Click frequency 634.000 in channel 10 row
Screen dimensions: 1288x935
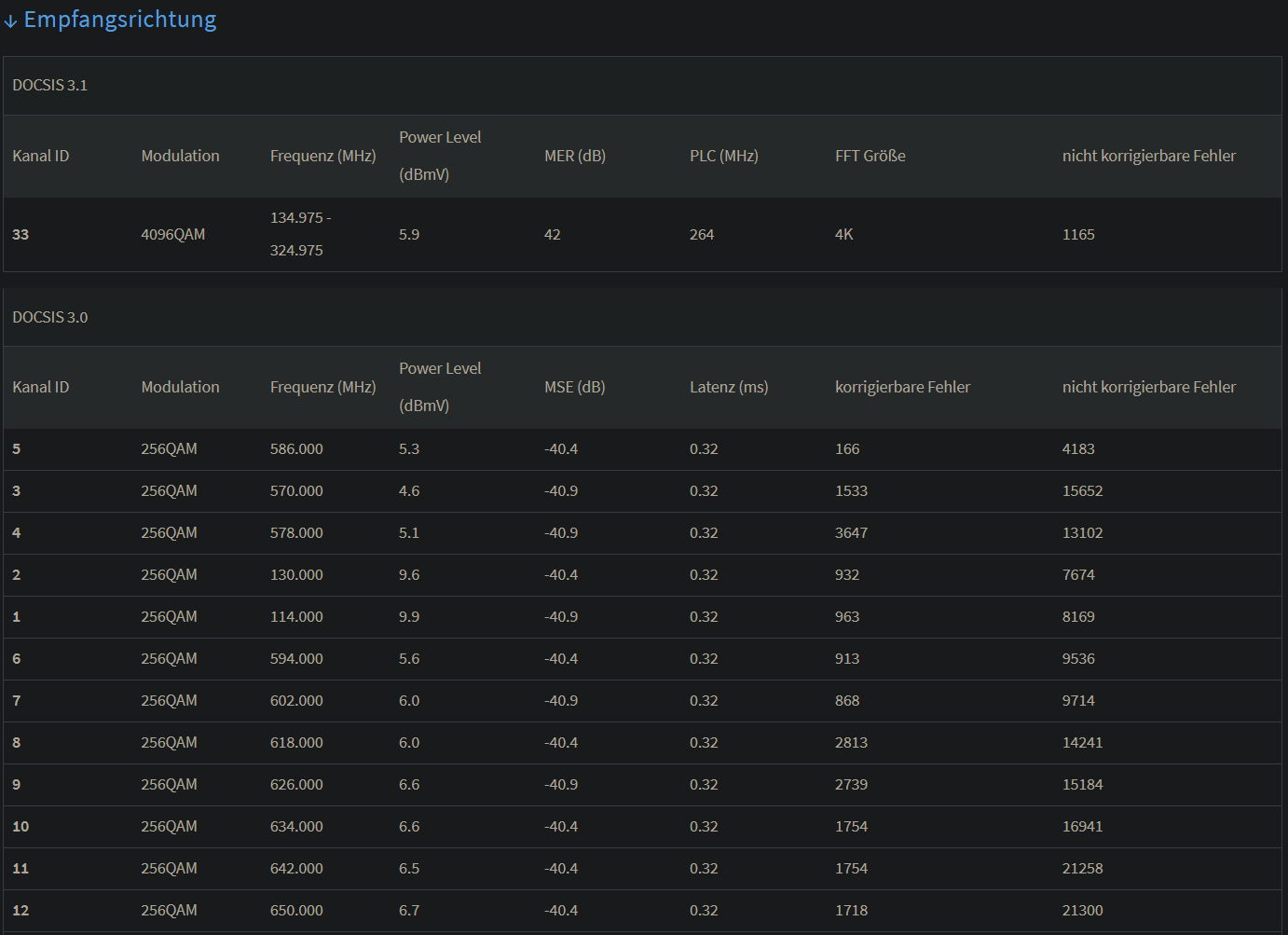pyautogui.click(x=296, y=826)
